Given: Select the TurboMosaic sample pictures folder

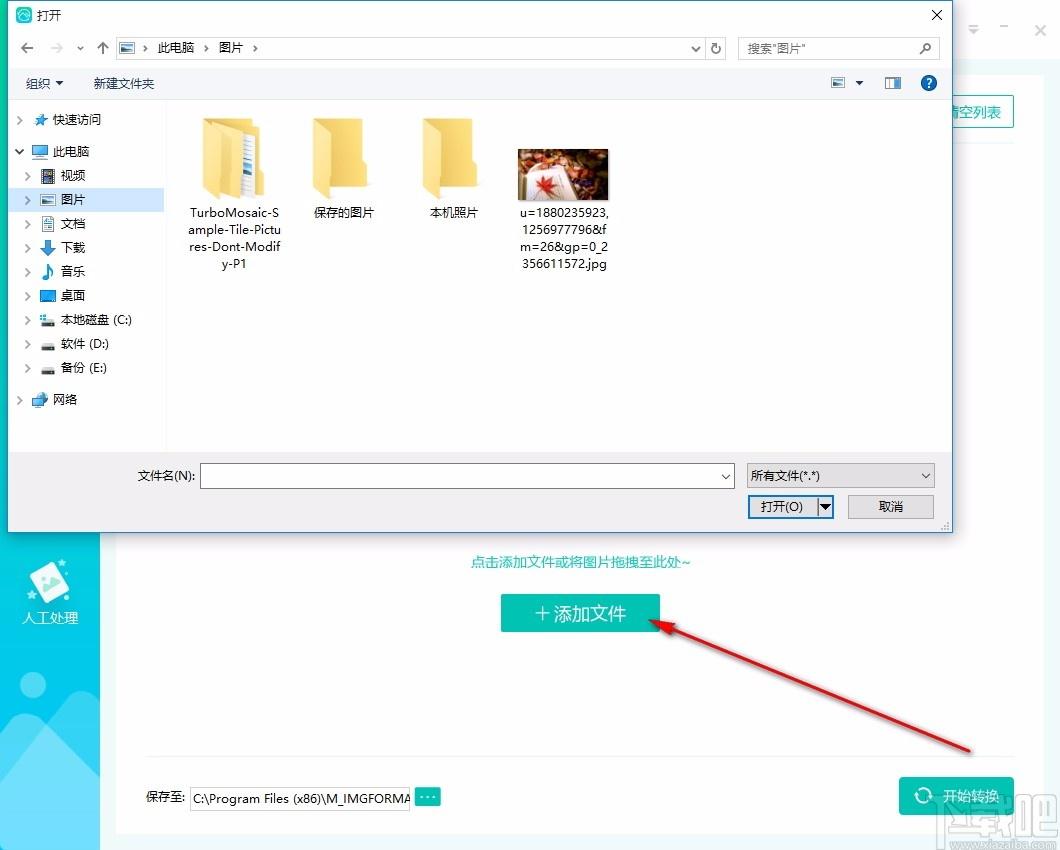Looking at the screenshot, I should pos(234,193).
